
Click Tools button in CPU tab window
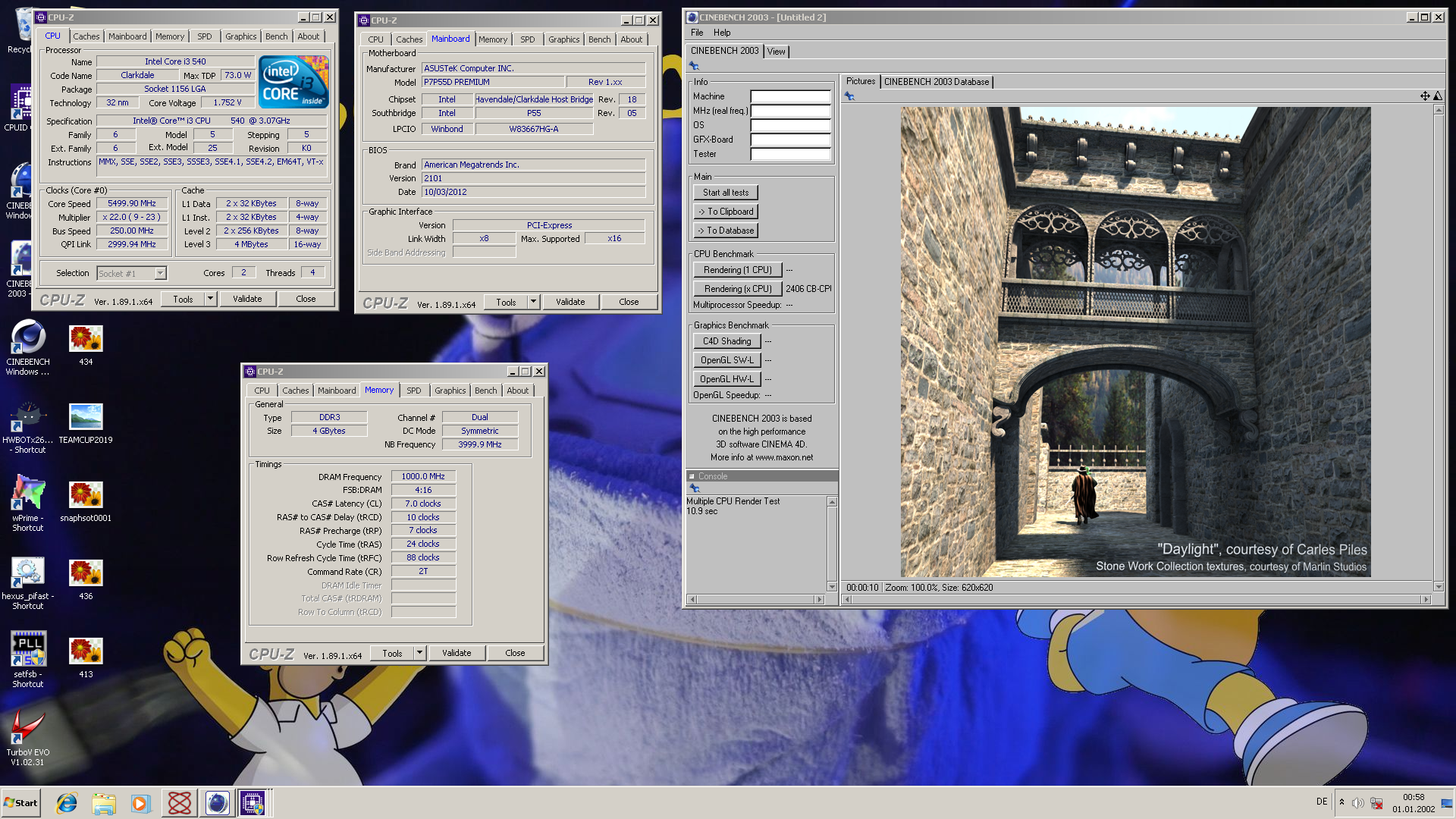[183, 299]
